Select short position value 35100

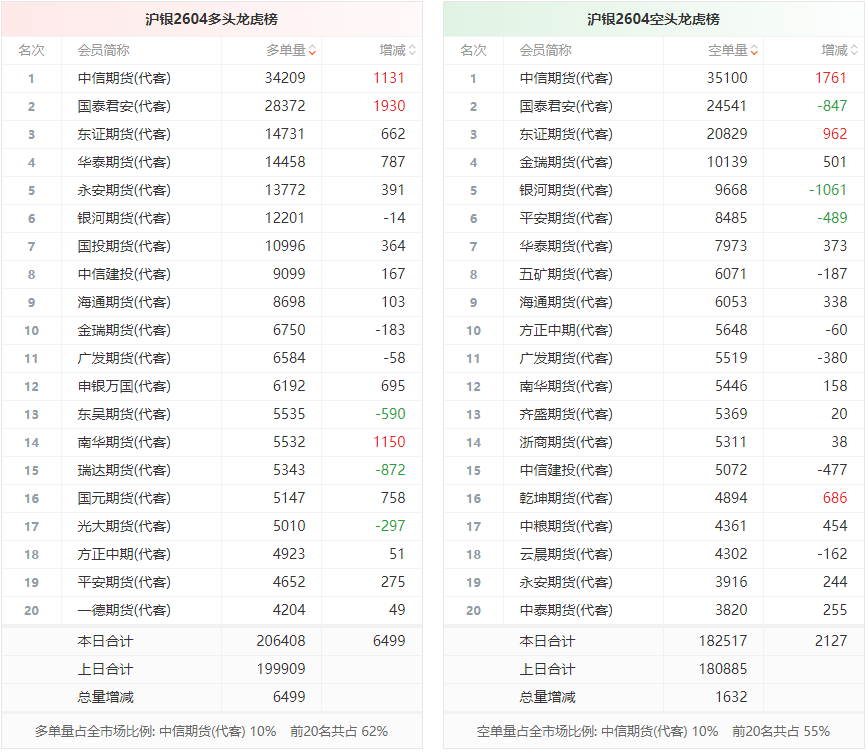pos(727,78)
